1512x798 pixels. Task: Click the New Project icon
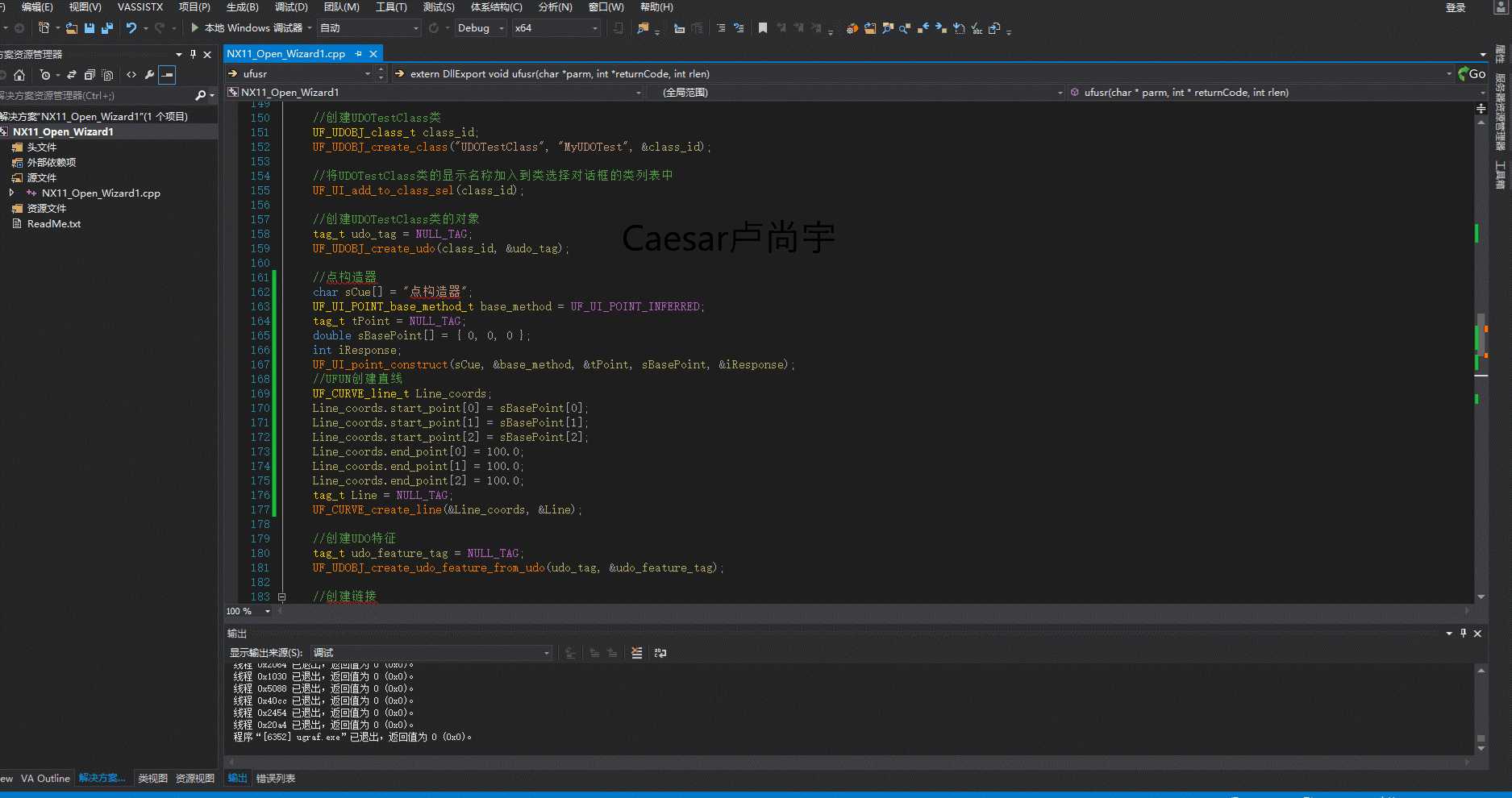coord(44,28)
